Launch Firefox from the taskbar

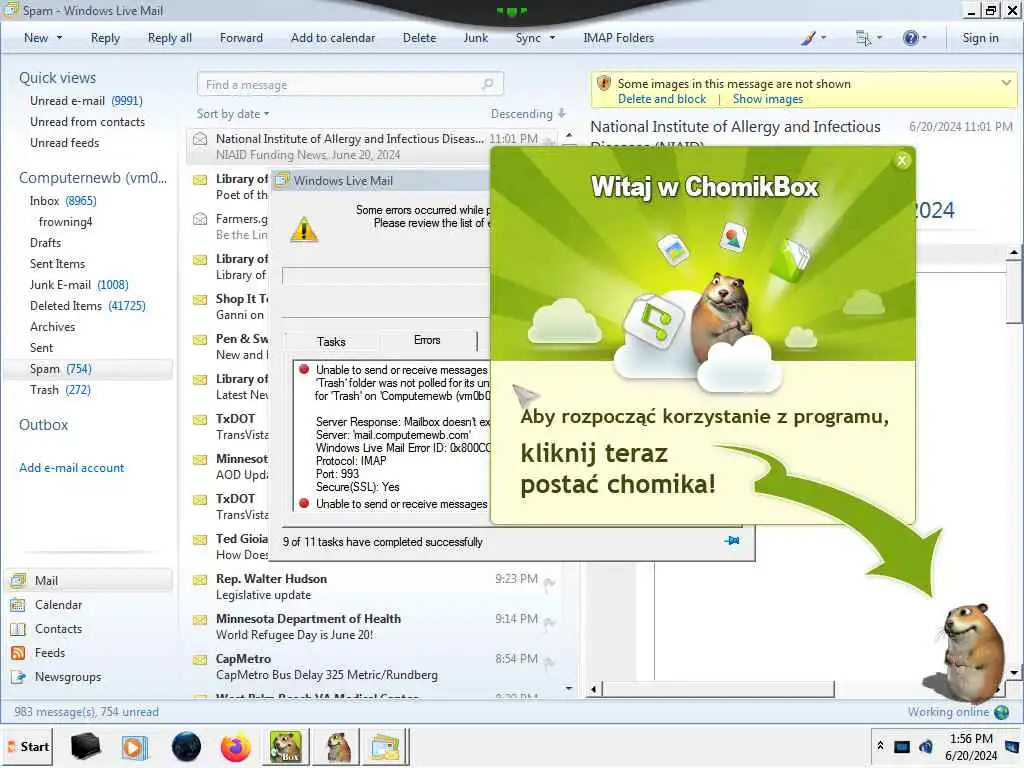(236, 746)
